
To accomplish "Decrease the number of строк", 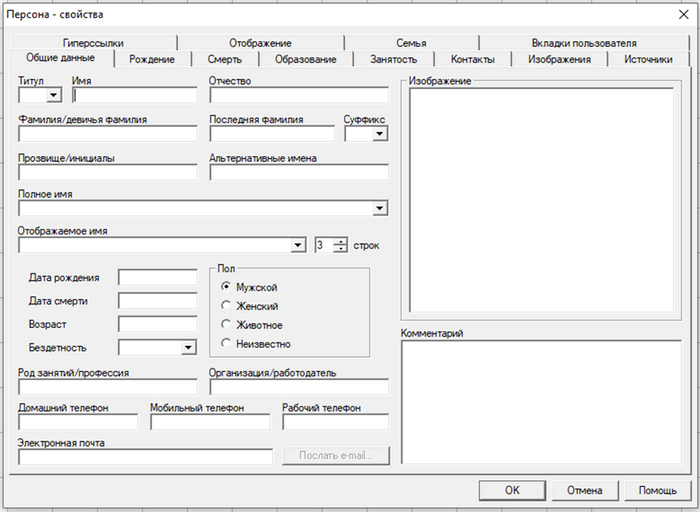I will [341, 249].
